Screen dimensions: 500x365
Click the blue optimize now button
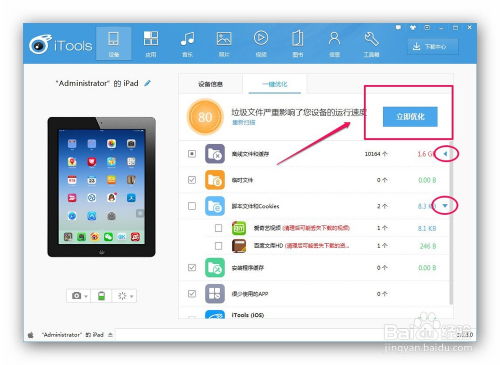tap(410, 117)
